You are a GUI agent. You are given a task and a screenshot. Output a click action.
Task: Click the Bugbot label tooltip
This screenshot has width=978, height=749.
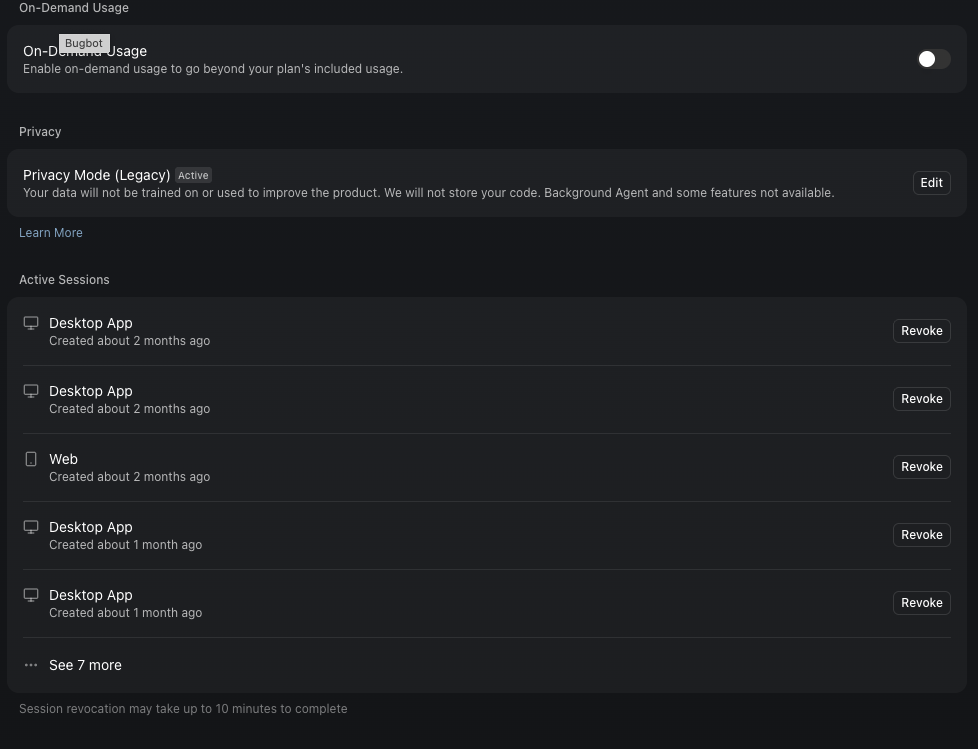pos(83,43)
